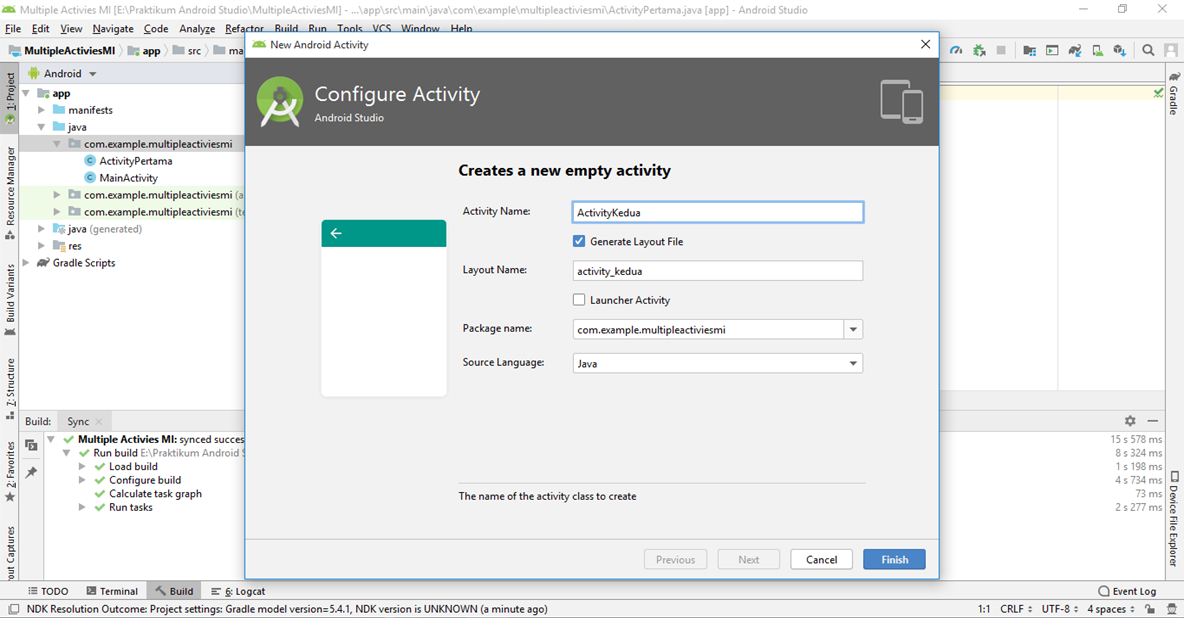1184x618 pixels.
Task: Click the Layout Name input field
Action: pos(717,270)
